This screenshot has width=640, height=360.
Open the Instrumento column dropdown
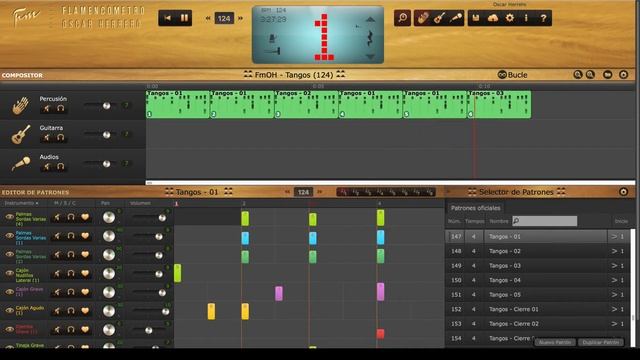(x=21, y=203)
